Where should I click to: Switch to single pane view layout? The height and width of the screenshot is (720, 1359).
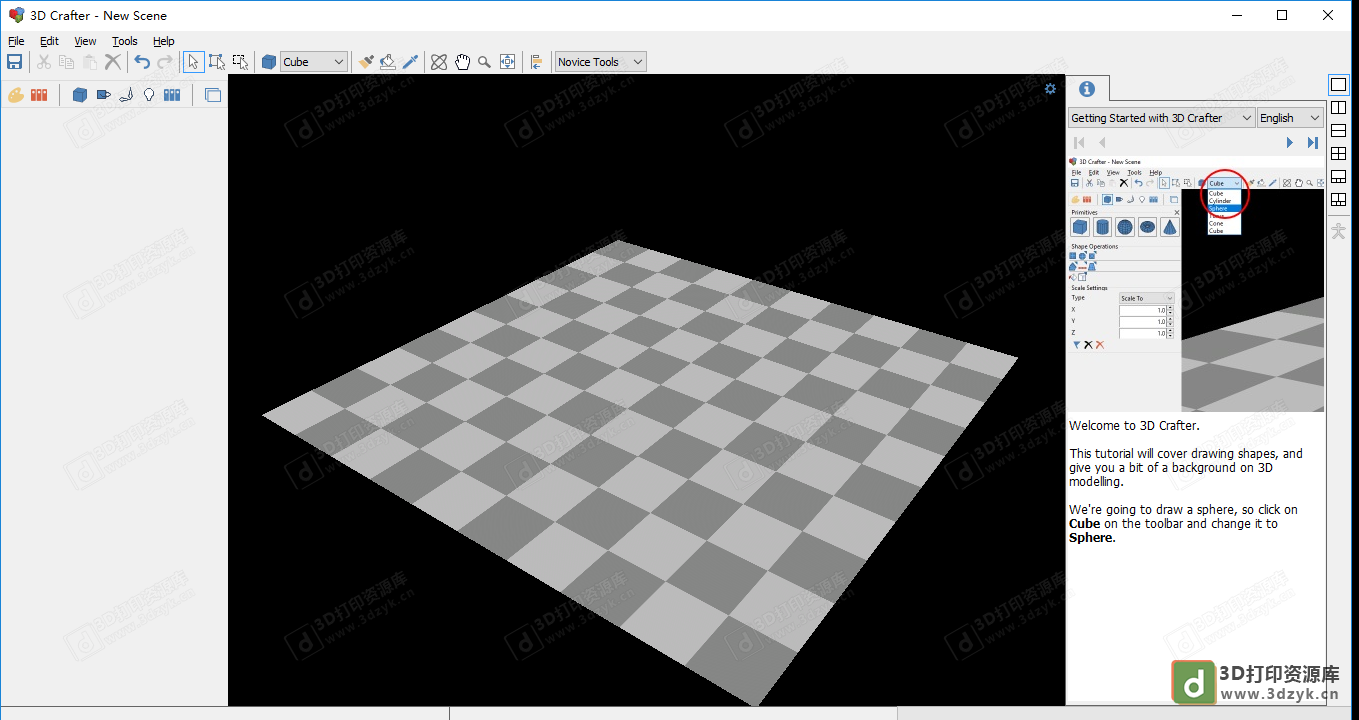pos(1339,85)
